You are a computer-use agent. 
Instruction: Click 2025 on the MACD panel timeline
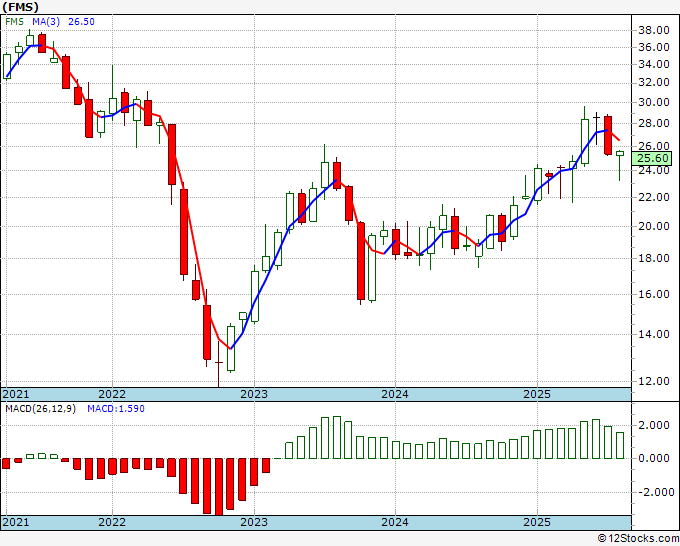point(537,522)
